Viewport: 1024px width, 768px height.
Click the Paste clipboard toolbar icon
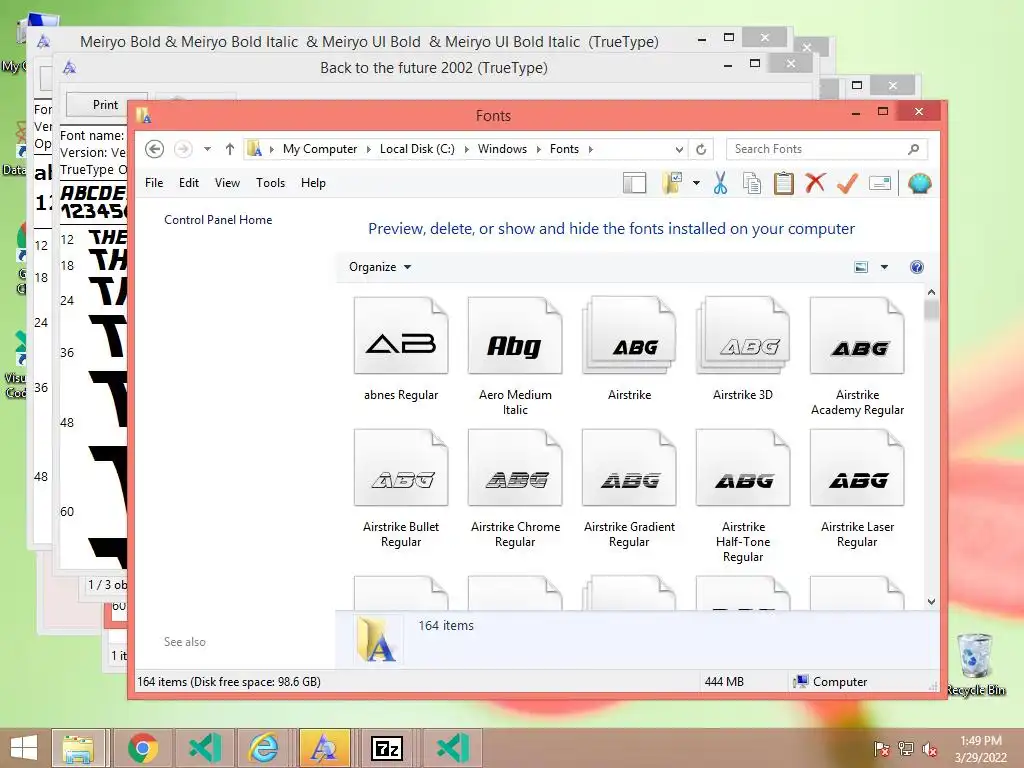(x=784, y=183)
